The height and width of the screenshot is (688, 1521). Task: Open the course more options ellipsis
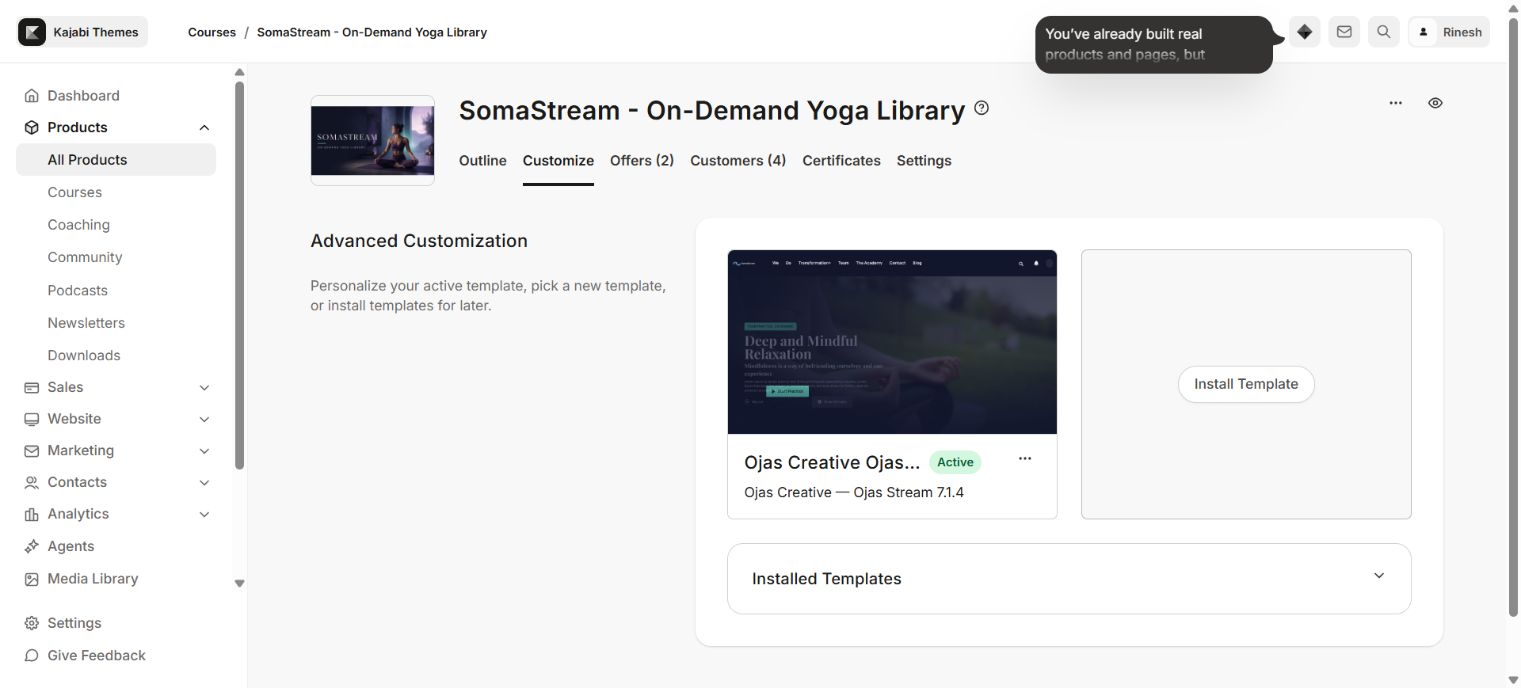click(1396, 103)
